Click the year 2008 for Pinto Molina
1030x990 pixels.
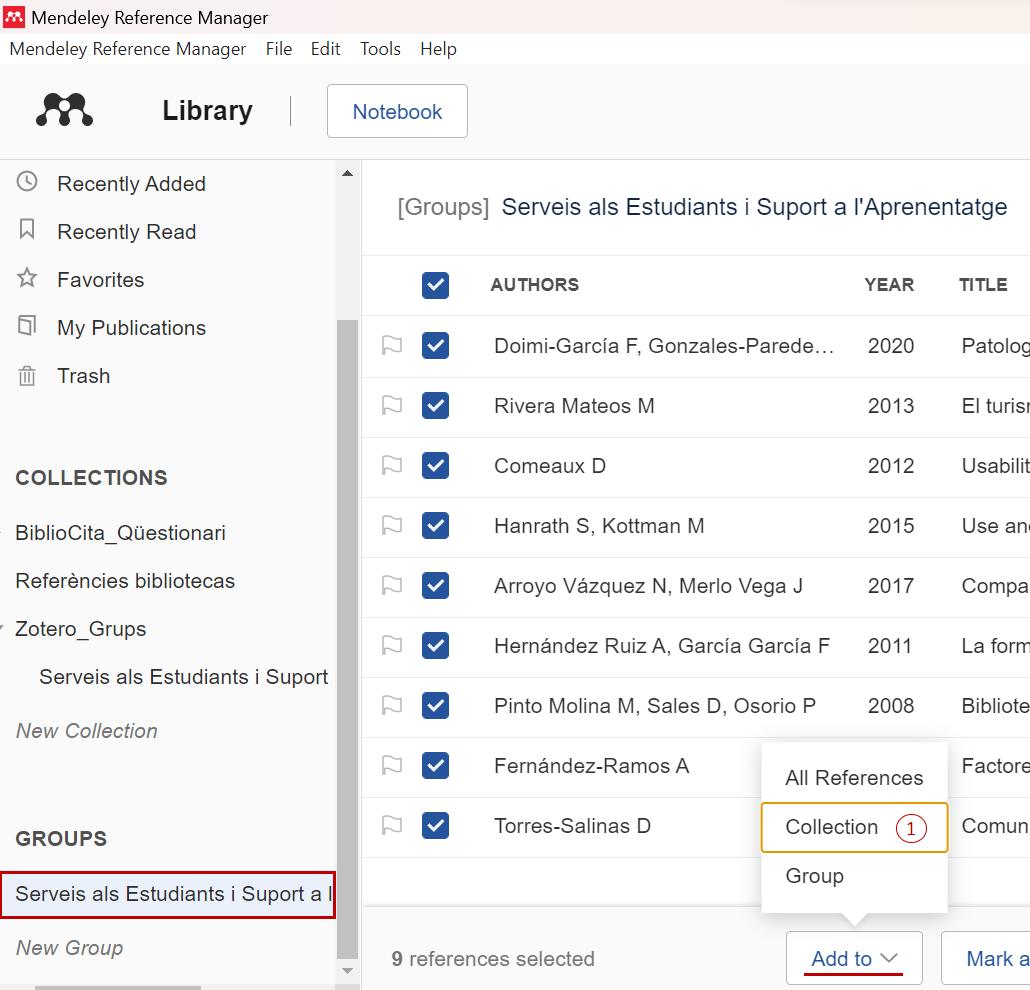coord(891,706)
